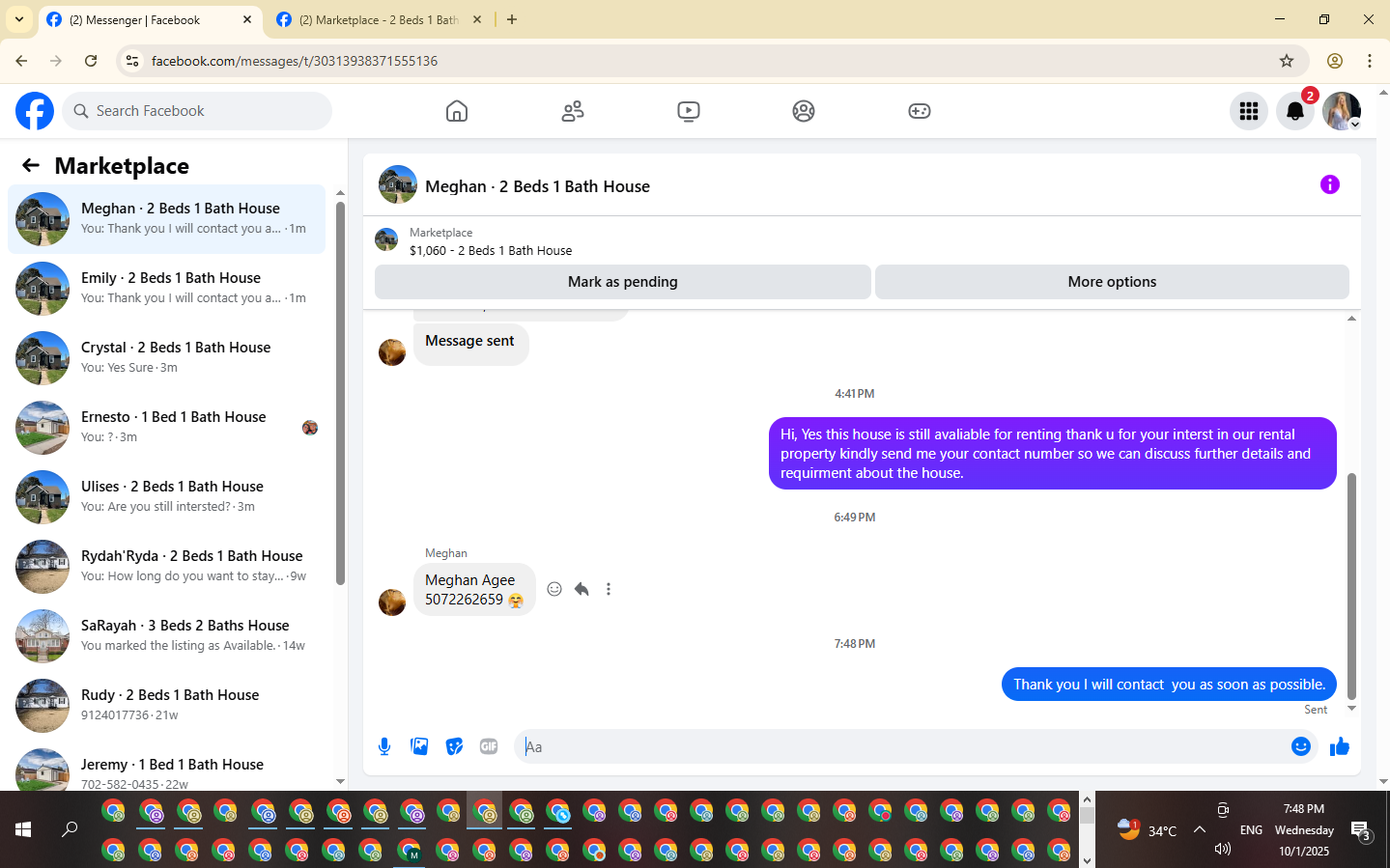Screen dimensions: 1390x868
Task: Focus the Search Facebook field
Action: 197,111
